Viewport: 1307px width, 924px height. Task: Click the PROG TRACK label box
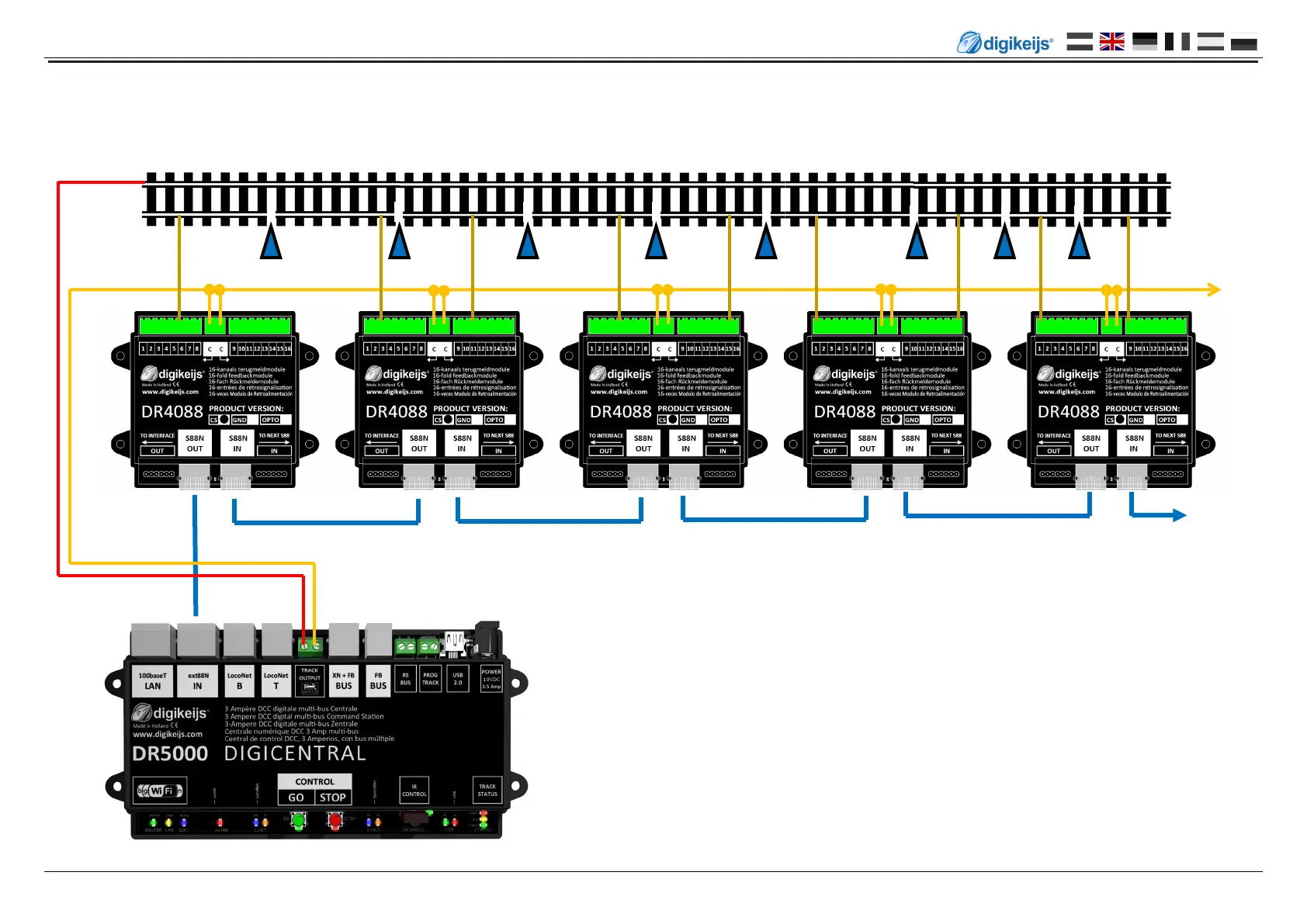pos(431,679)
